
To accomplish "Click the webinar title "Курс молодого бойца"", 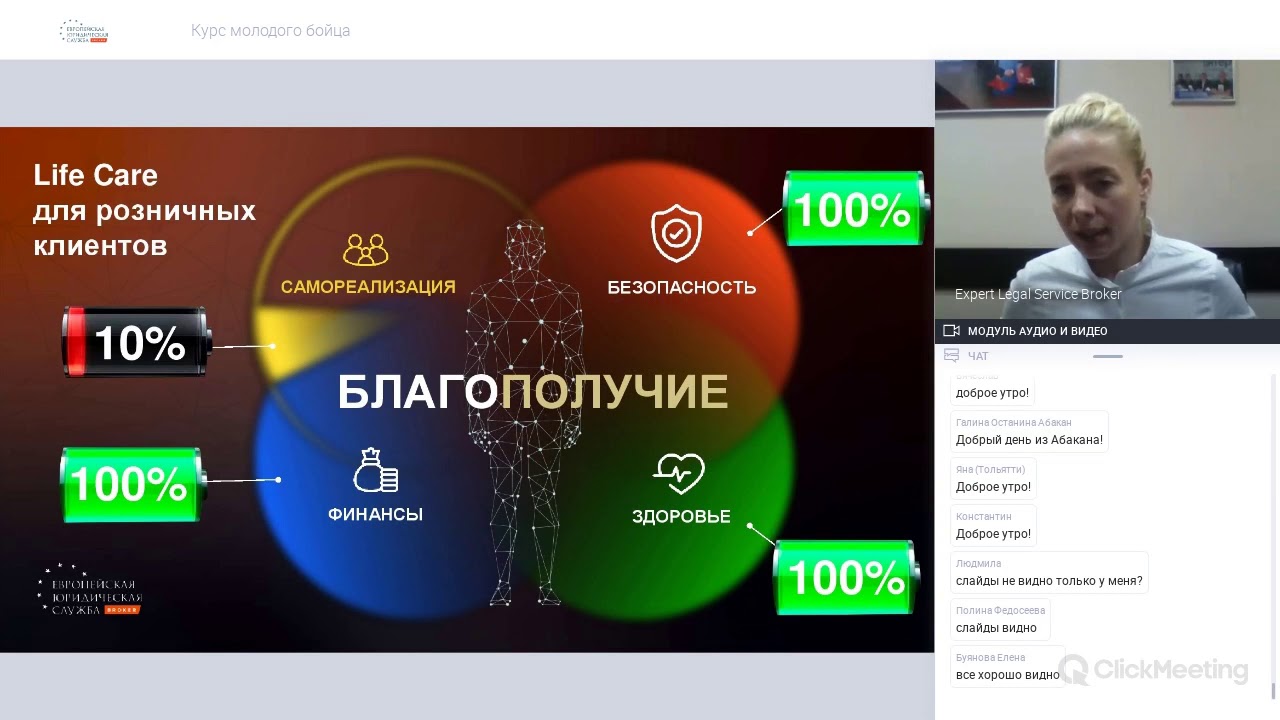I will pos(270,31).
